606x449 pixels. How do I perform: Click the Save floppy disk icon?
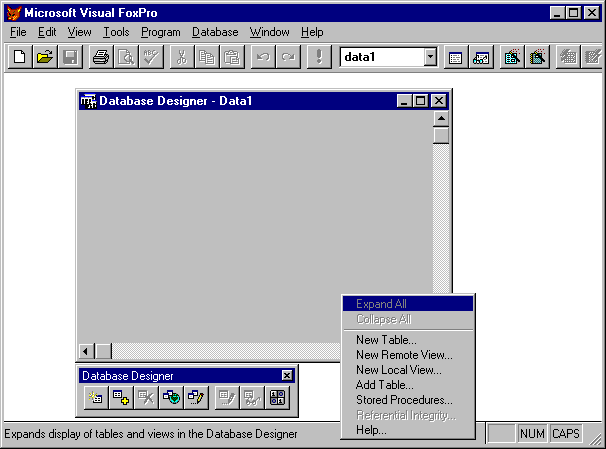(70, 57)
